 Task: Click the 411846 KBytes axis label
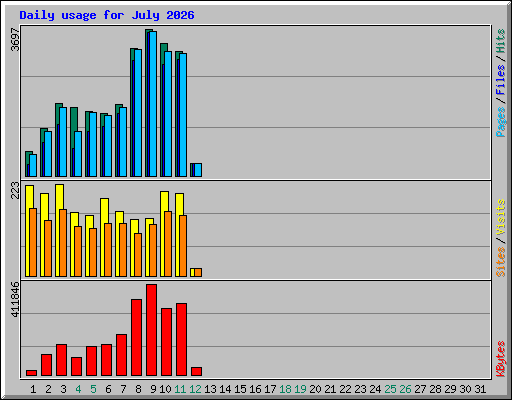coord(15,299)
